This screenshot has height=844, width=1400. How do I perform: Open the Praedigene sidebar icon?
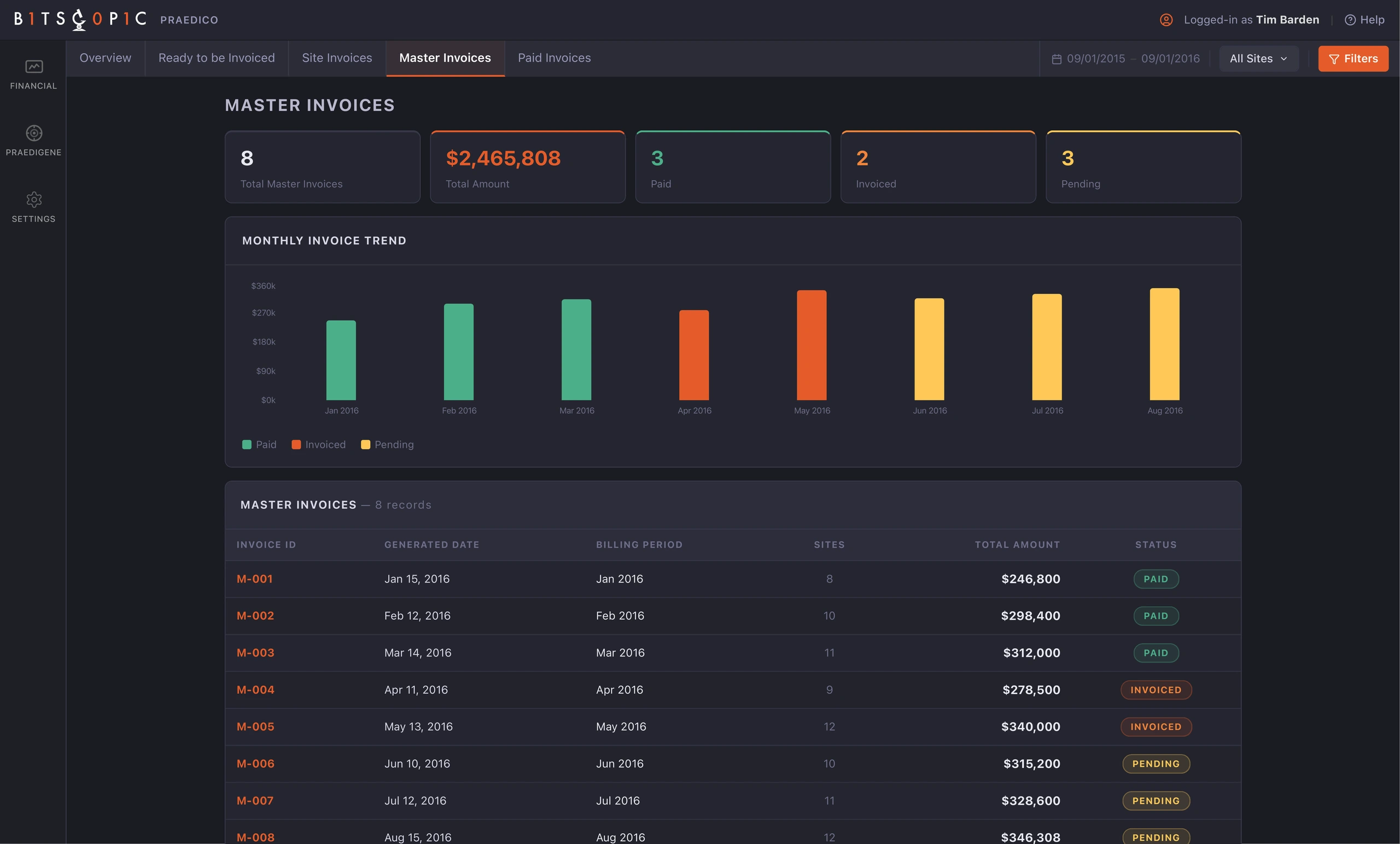pos(33,133)
